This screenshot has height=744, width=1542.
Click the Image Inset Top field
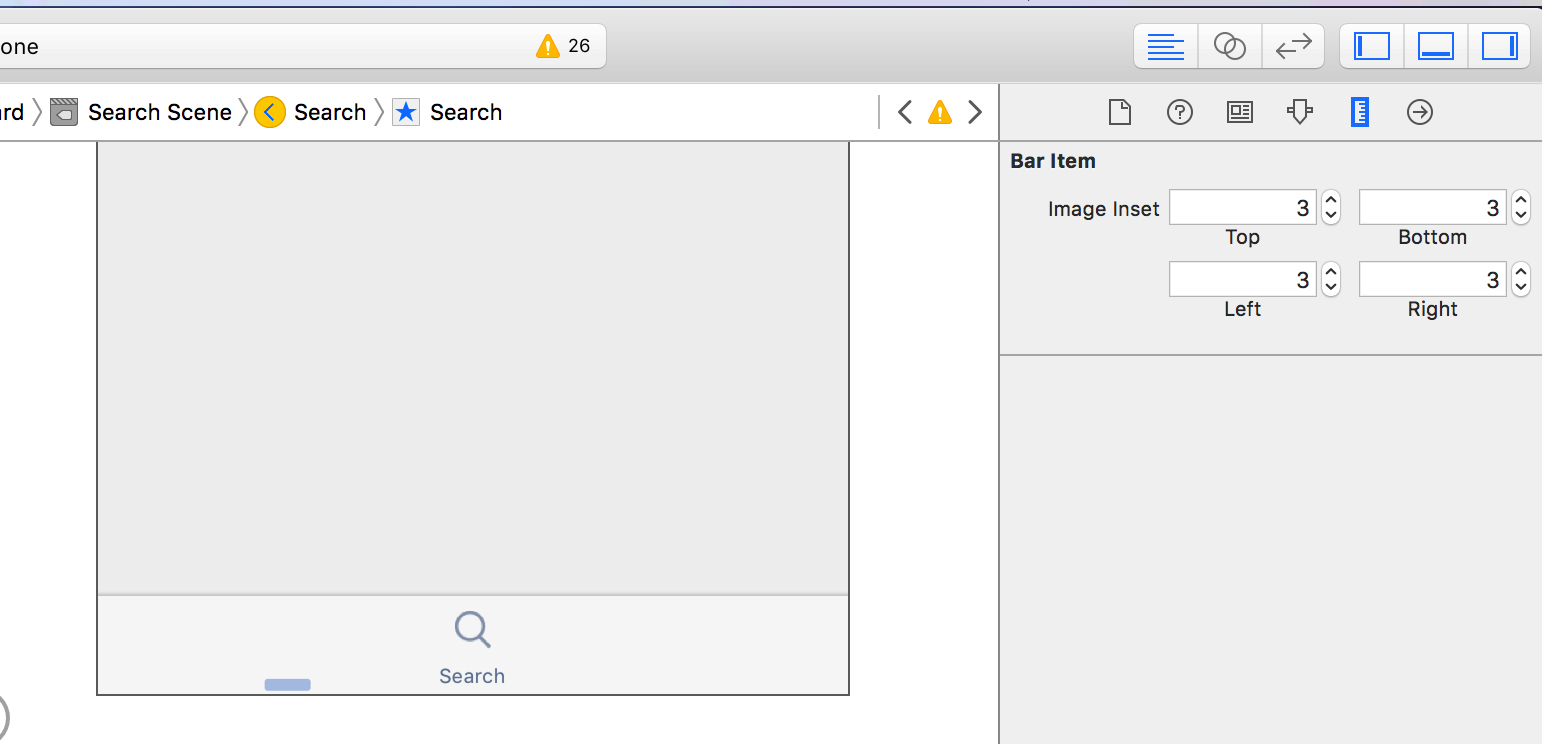(x=1243, y=207)
